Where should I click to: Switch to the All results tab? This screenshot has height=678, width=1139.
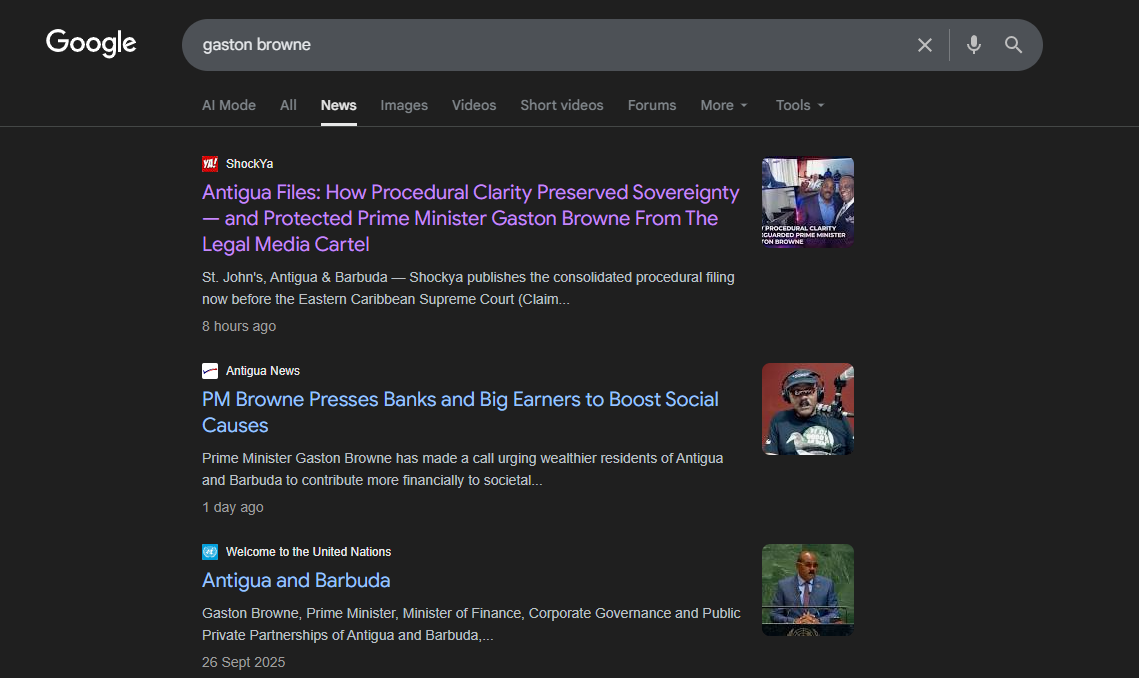pos(288,105)
